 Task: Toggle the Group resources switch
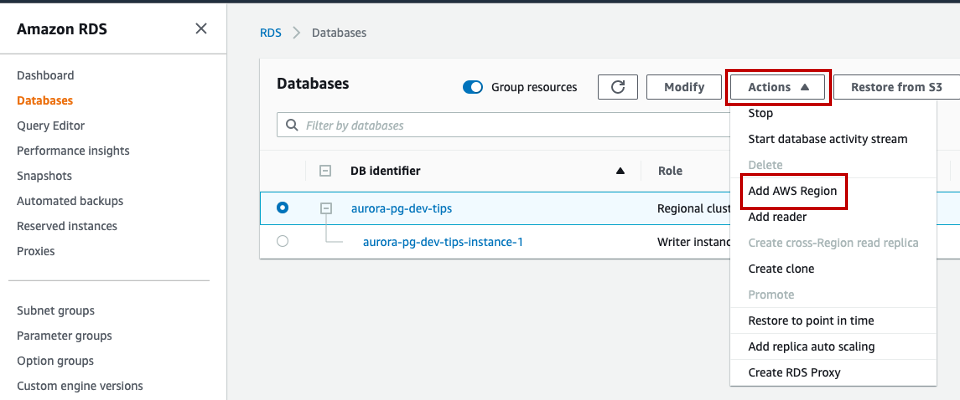pos(473,87)
